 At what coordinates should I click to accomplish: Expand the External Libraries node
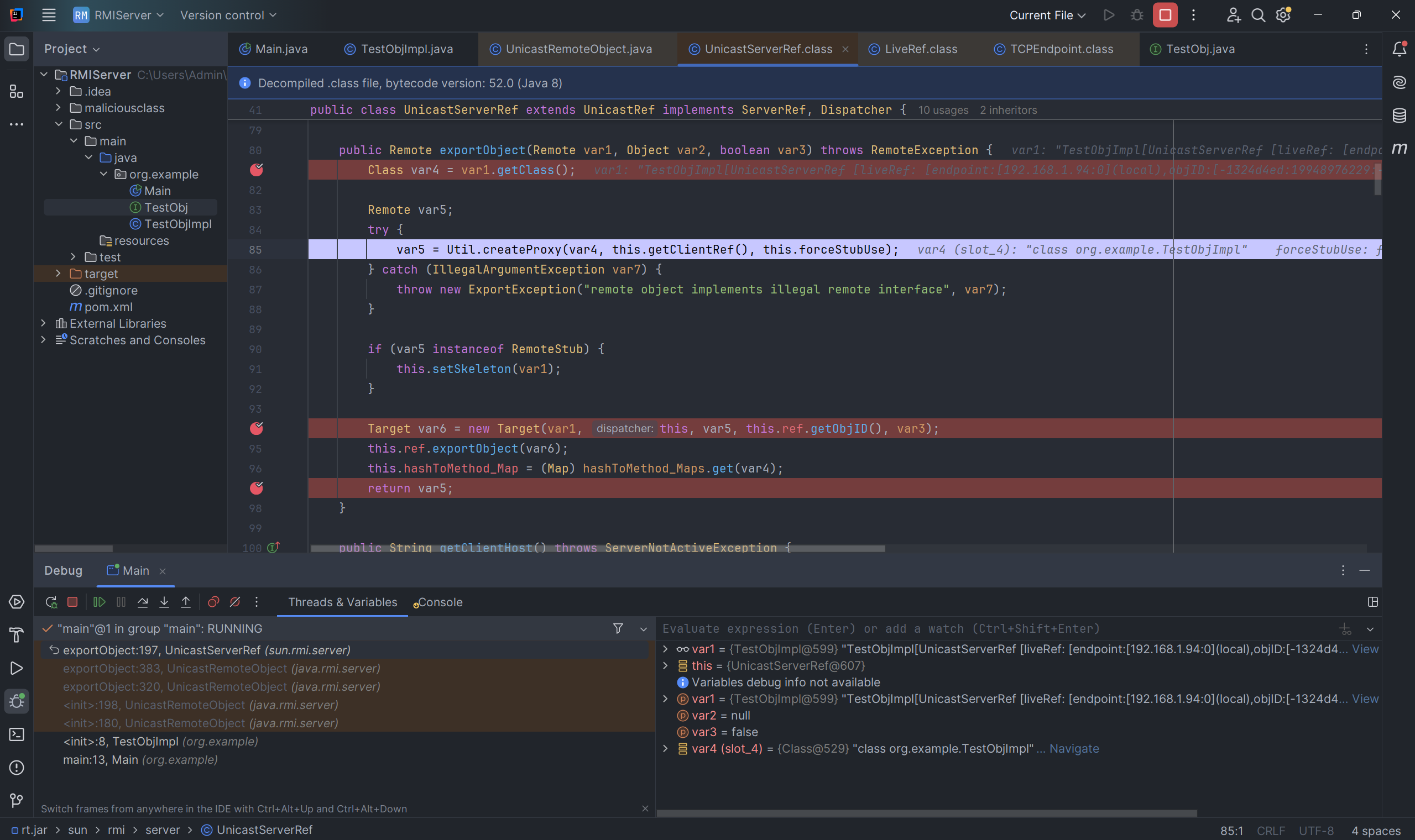[44, 323]
